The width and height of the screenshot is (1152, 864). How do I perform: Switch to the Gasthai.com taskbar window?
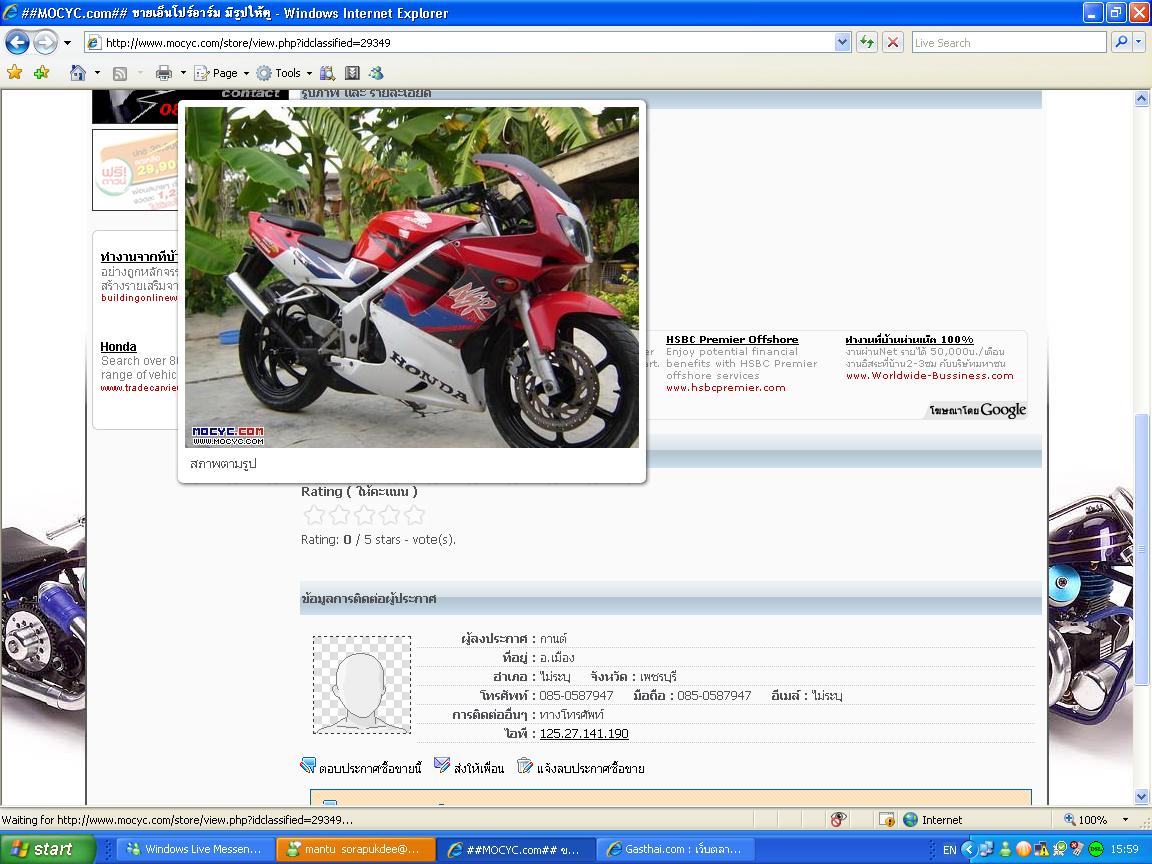tap(674, 849)
